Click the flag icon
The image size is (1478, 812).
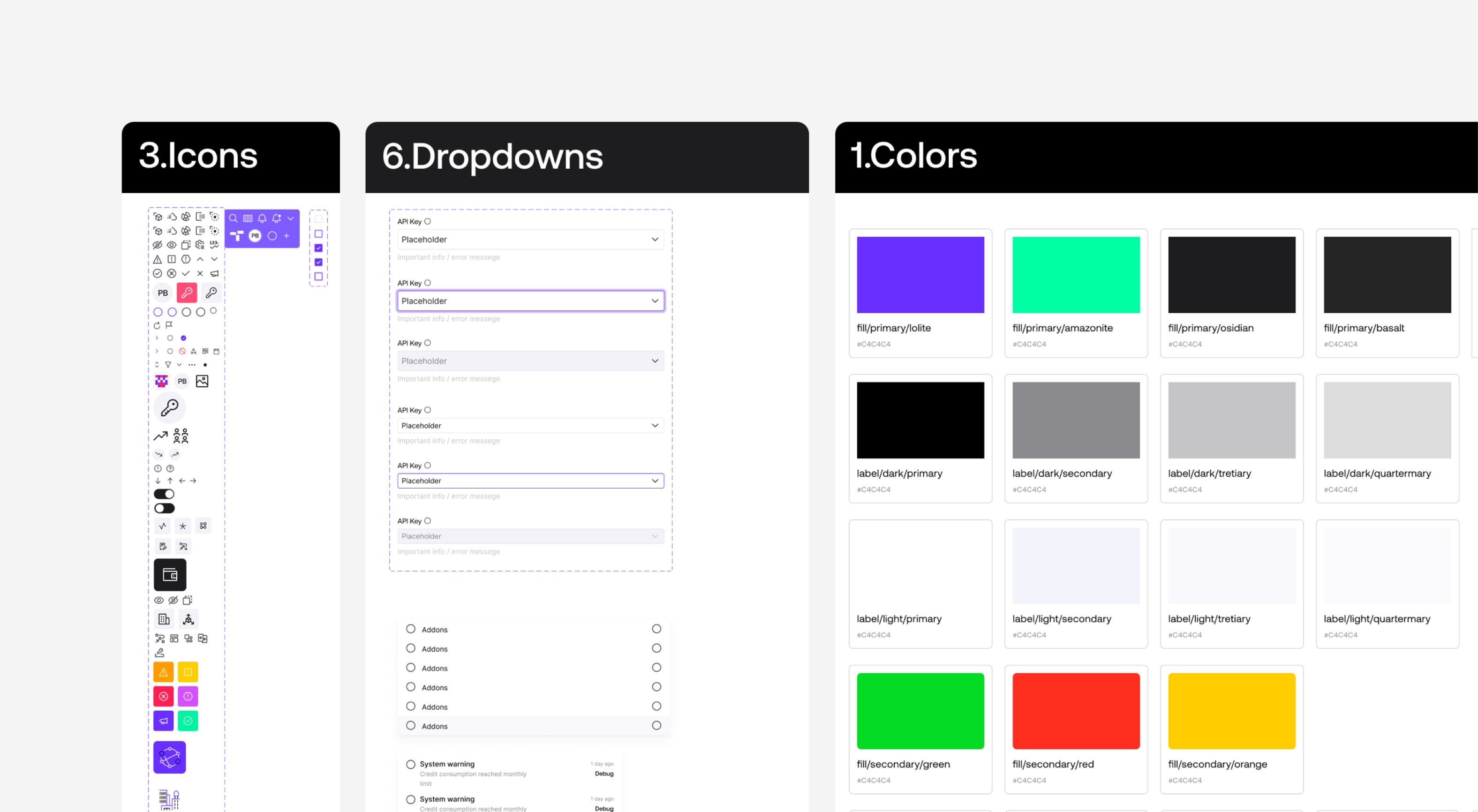pyautogui.click(x=169, y=325)
